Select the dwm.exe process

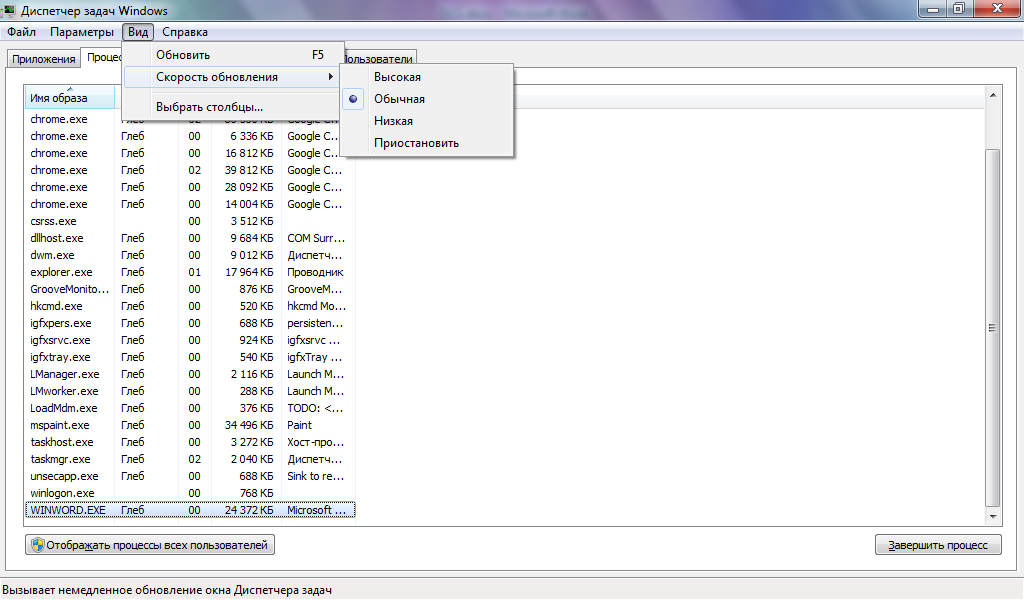tap(190, 255)
